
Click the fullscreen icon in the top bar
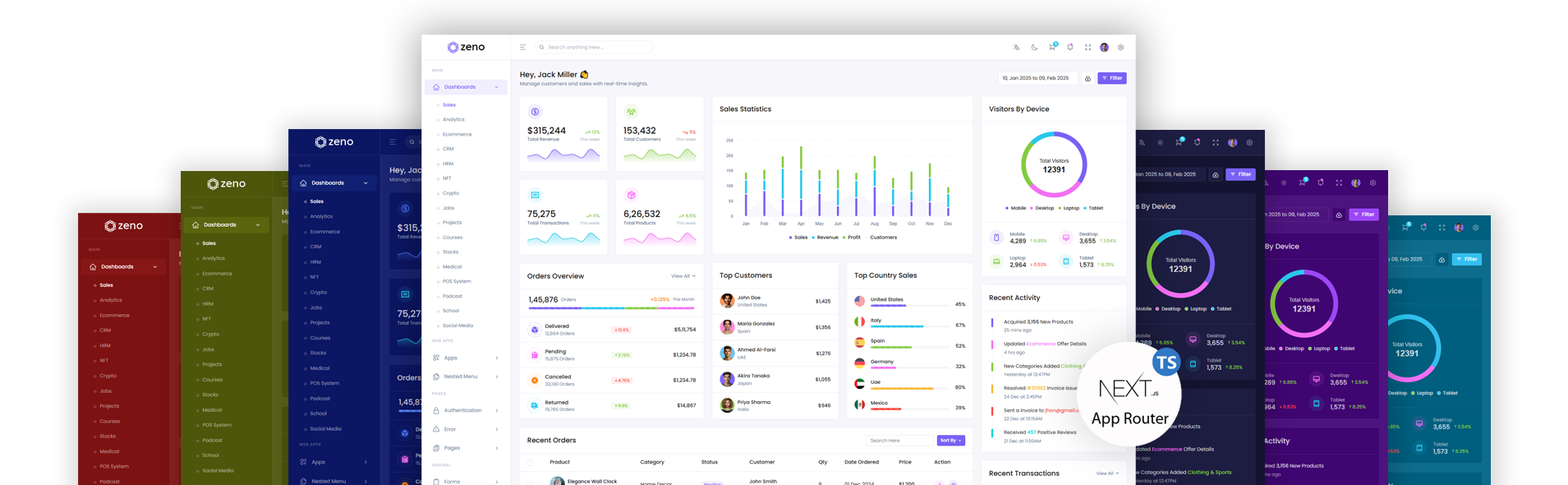click(1087, 48)
